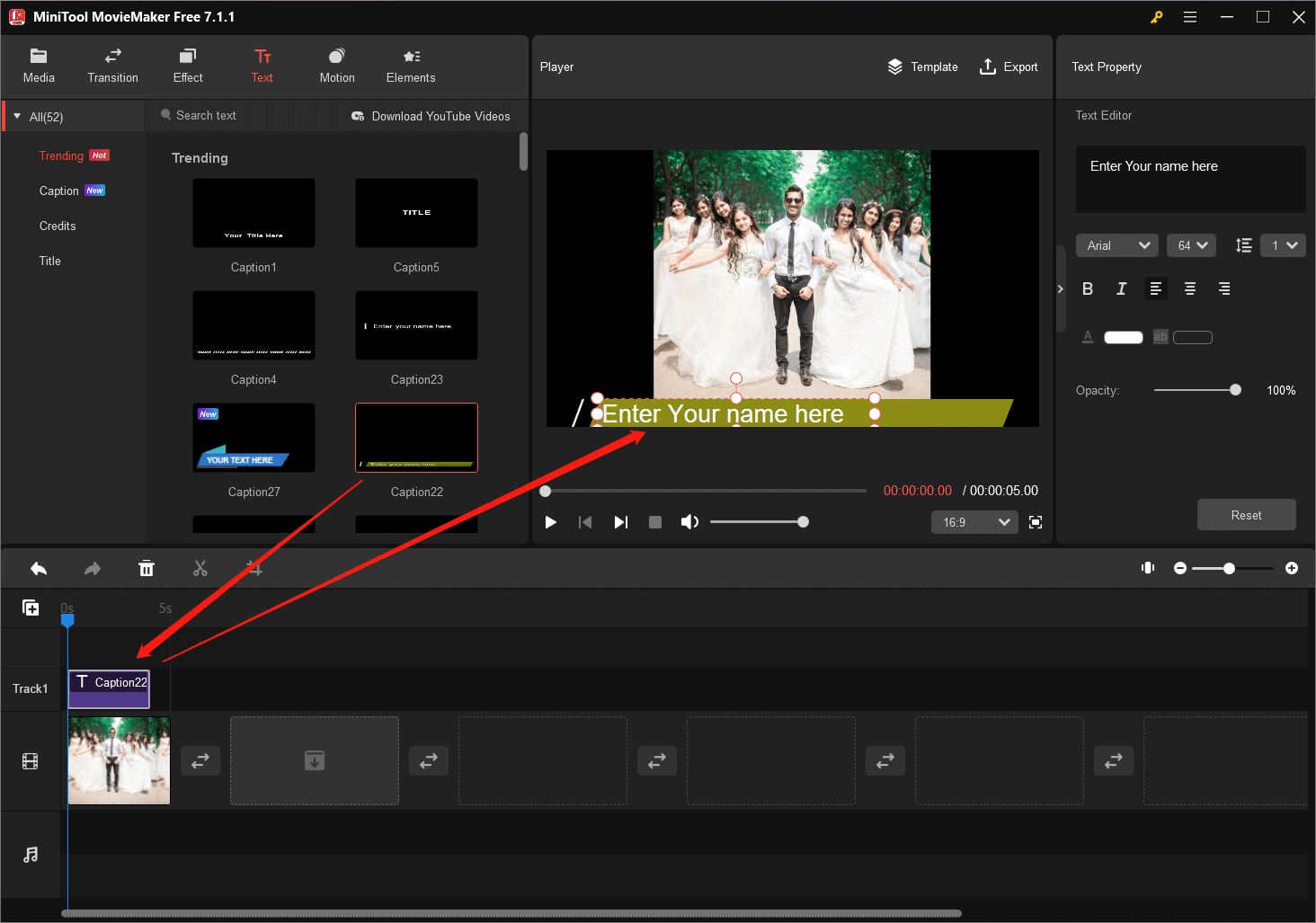Open the Media tab icon
Image resolution: width=1316 pixels, height=923 pixels.
pos(38,65)
